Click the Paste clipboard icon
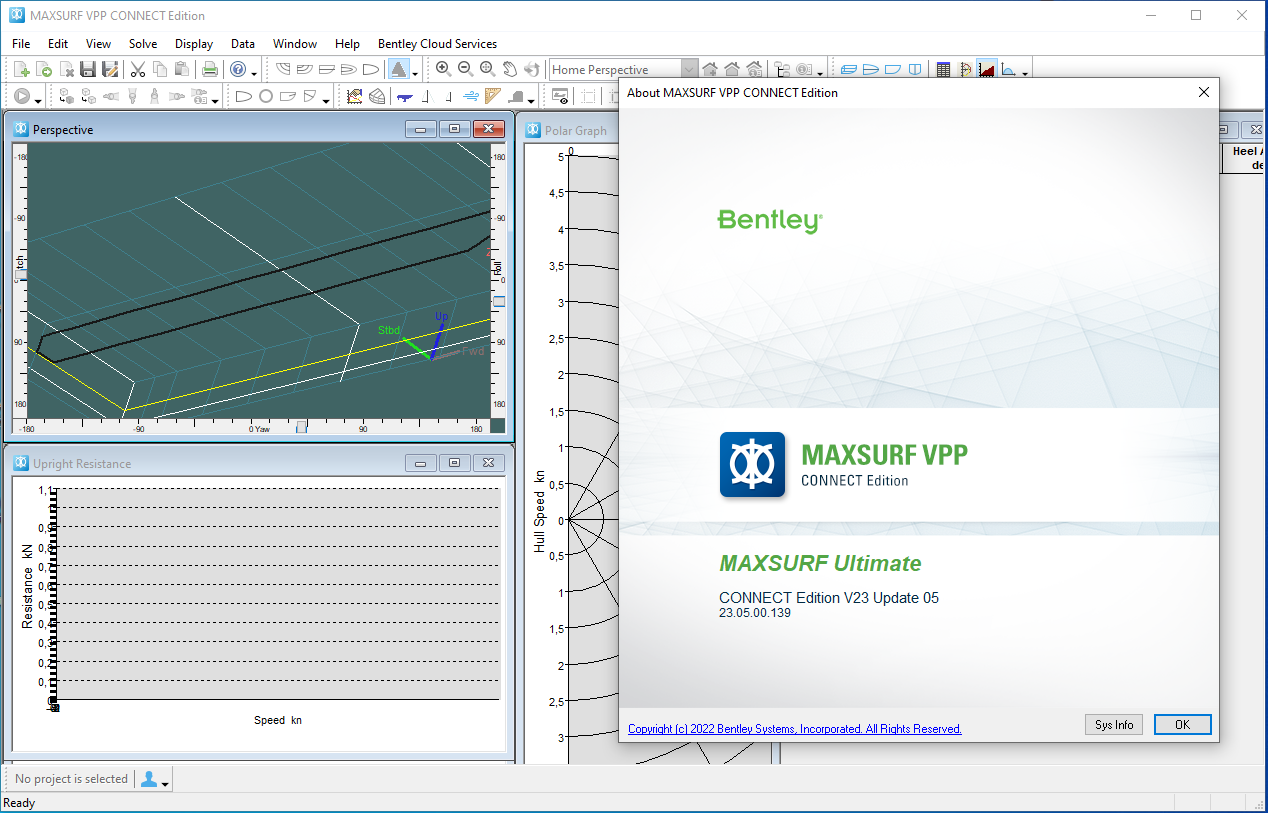The height and width of the screenshot is (813, 1268). (x=182, y=69)
